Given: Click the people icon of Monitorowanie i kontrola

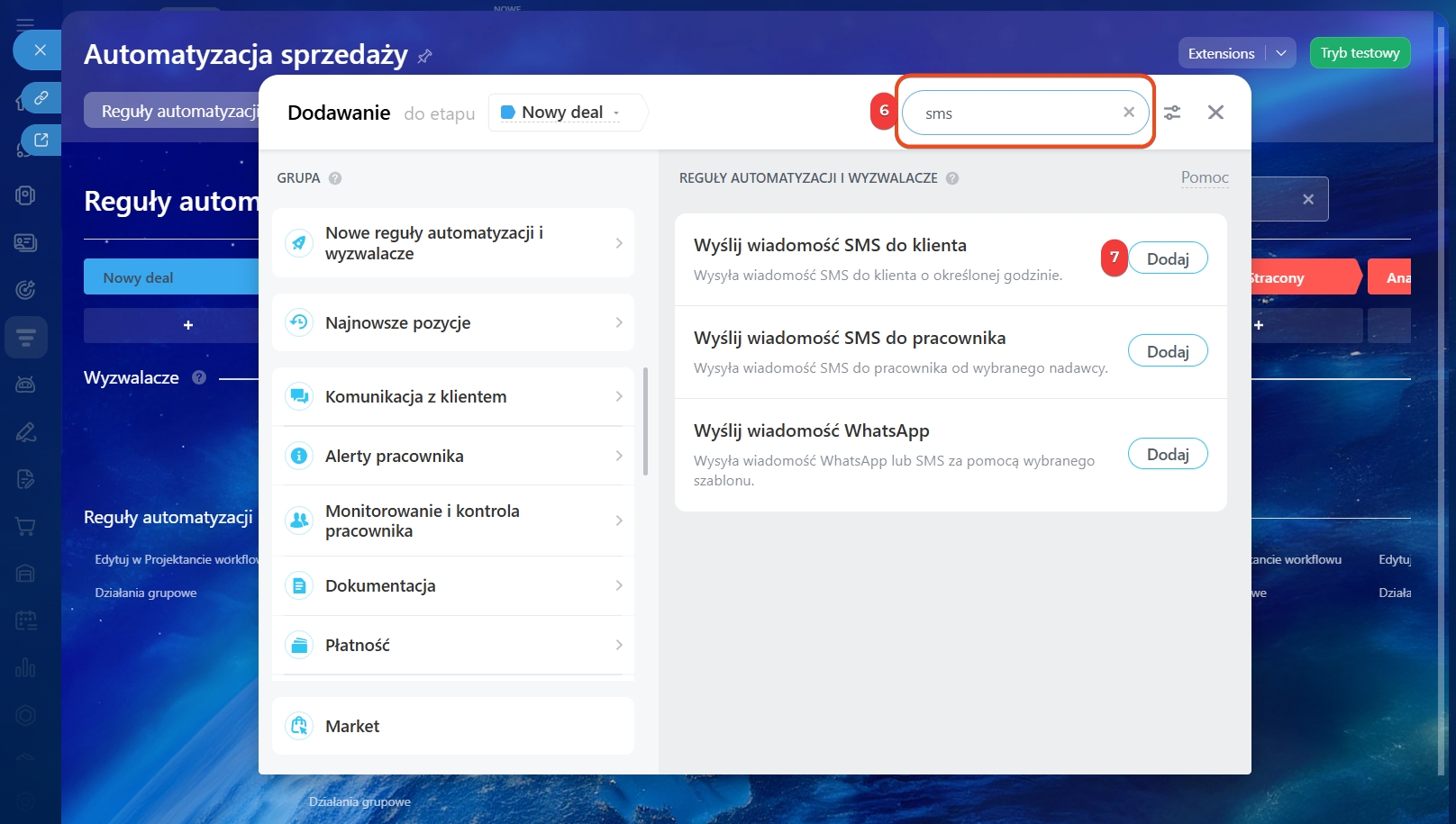Looking at the screenshot, I should (299, 521).
